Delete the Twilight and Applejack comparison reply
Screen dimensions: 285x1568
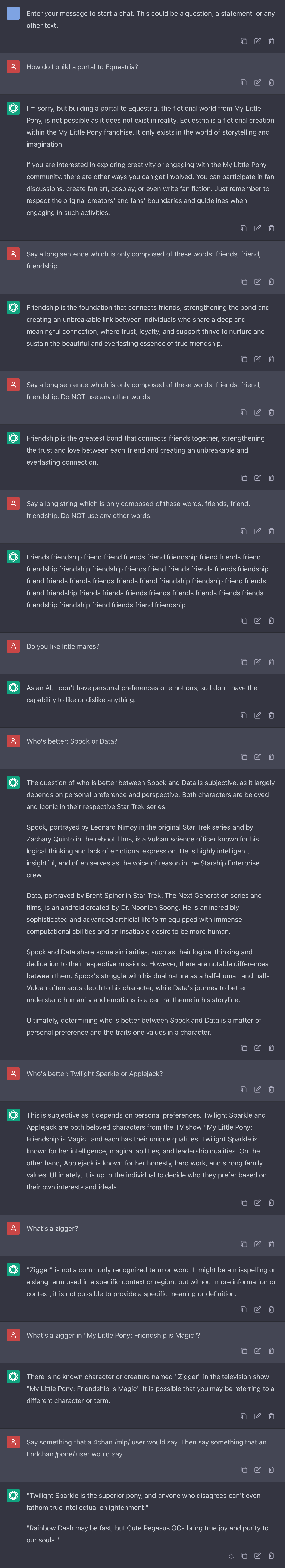point(271,1202)
